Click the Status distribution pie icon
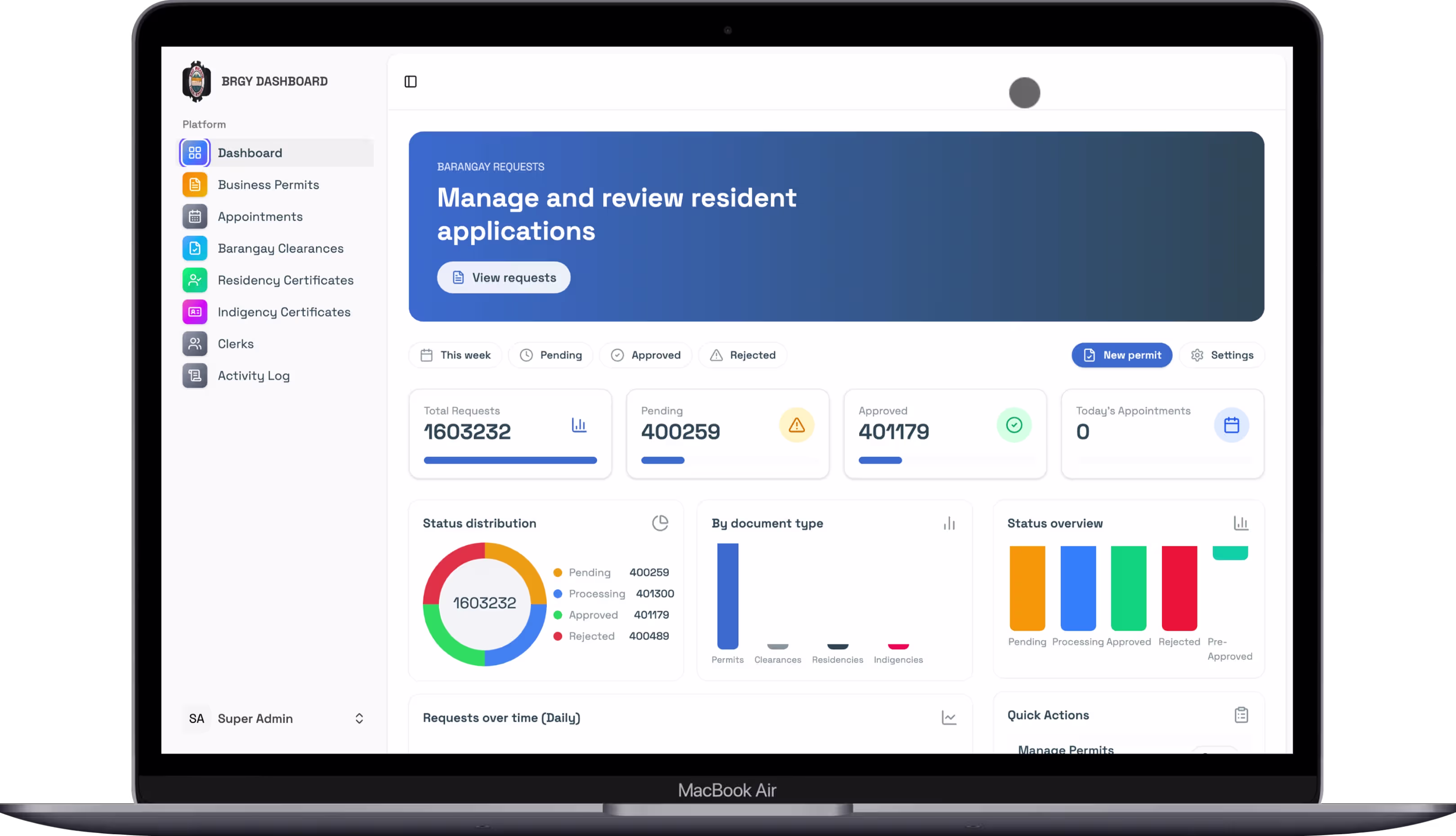 (x=660, y=523)
